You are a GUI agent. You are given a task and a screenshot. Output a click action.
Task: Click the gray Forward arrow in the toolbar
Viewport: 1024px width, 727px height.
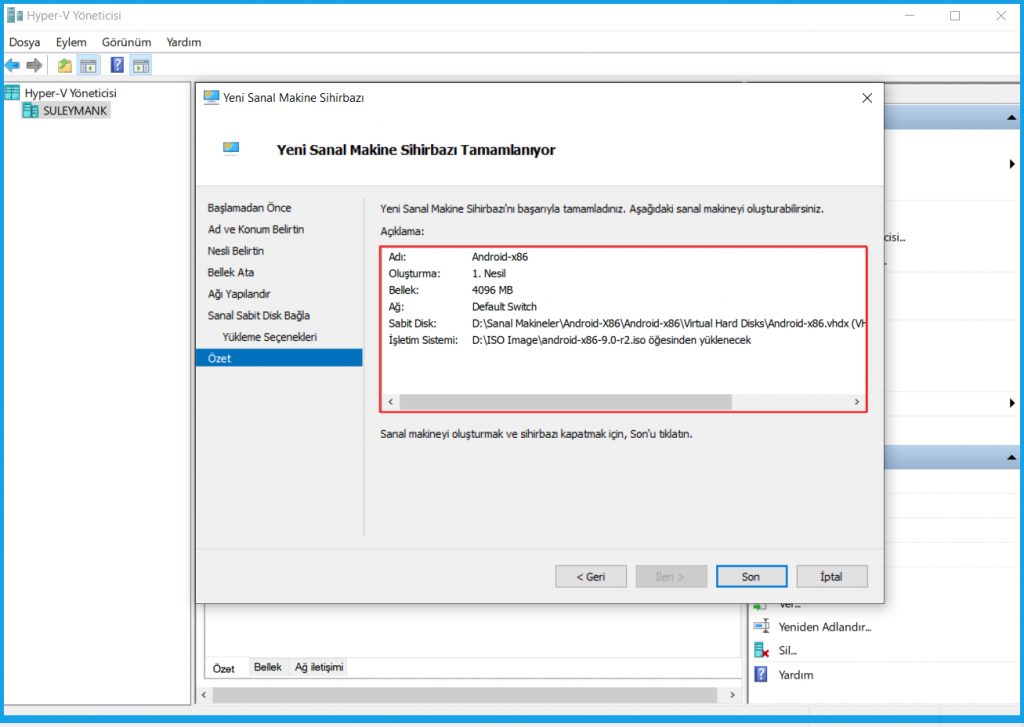click(34, 65)
